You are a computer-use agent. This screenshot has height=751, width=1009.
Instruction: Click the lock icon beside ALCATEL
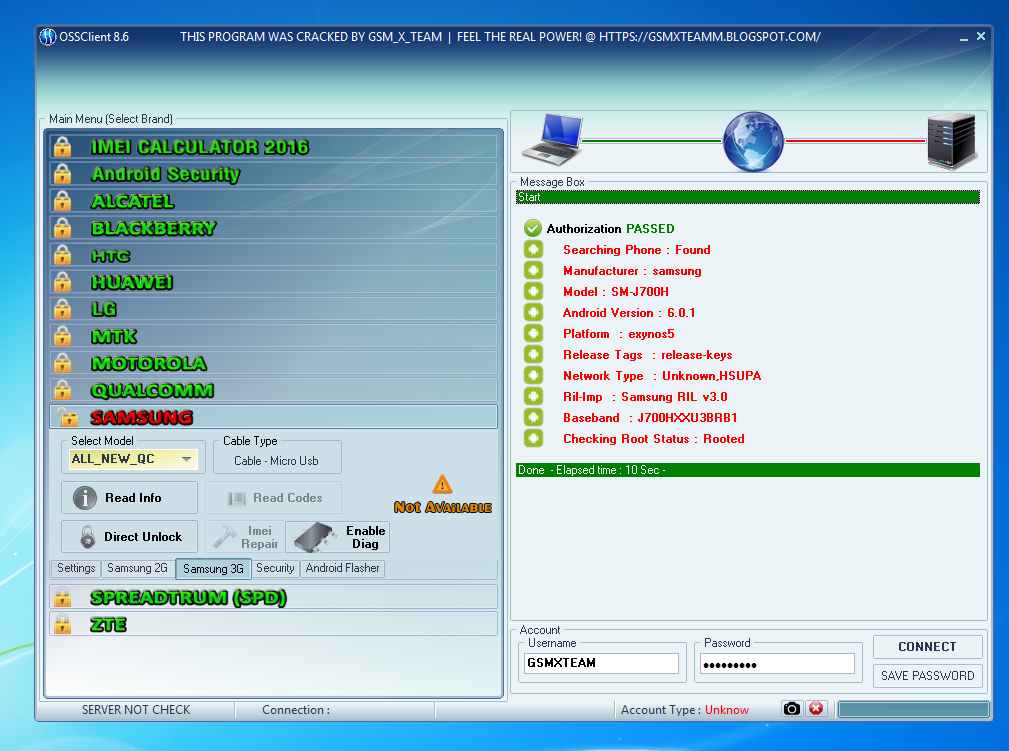click(x=62, y=201)
